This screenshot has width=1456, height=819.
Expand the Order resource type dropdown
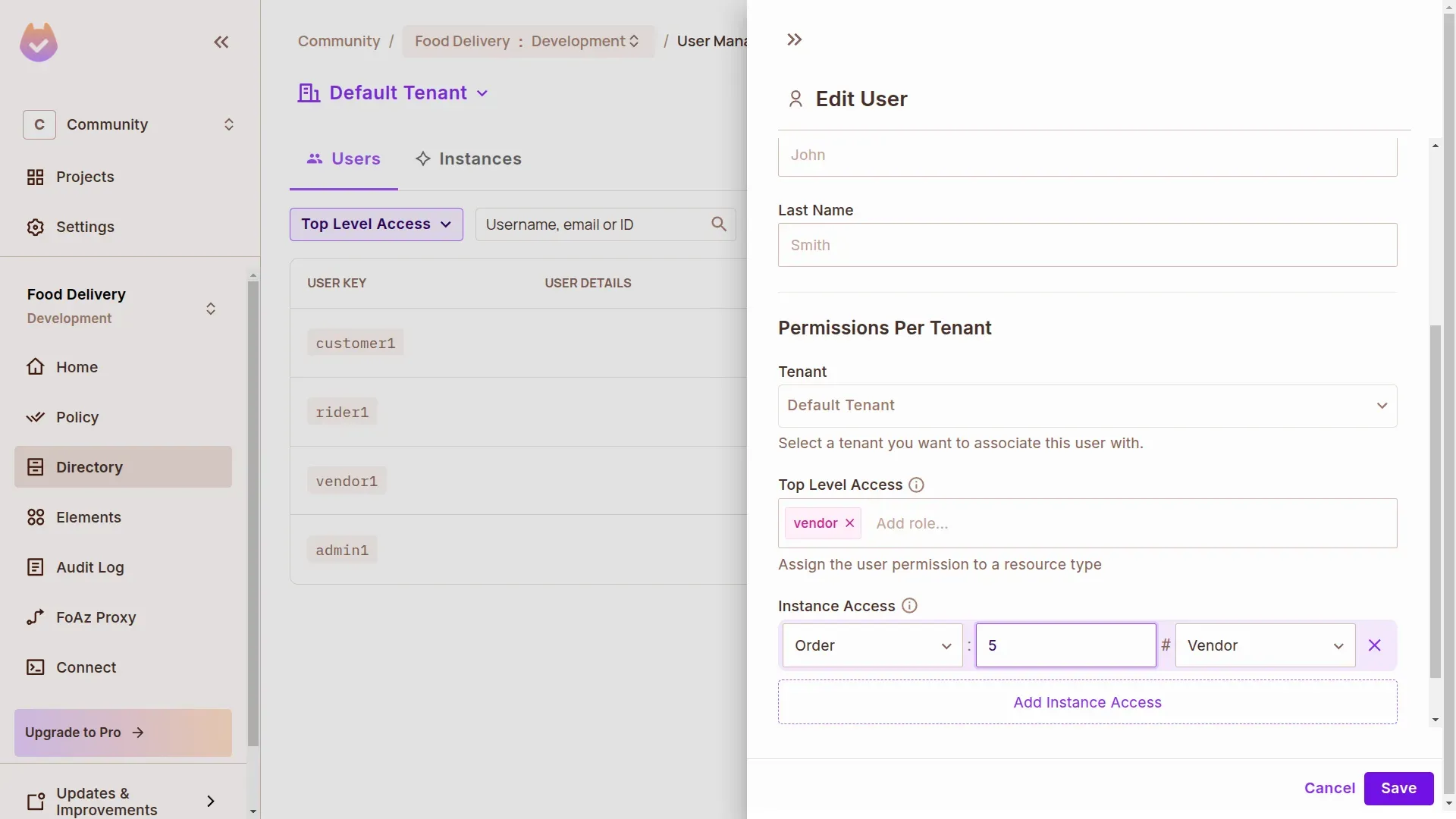tap(872, 645)
